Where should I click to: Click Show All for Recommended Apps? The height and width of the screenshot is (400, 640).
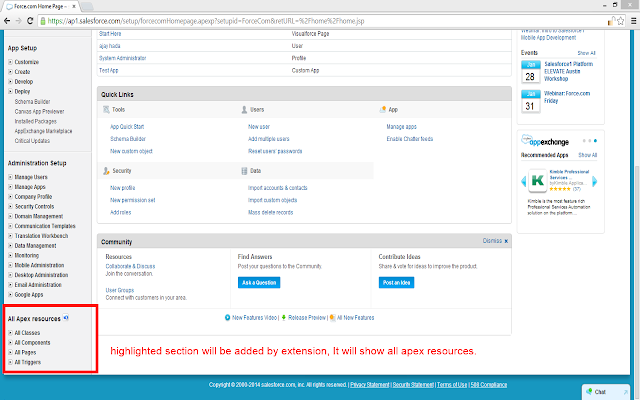(x=588, y=155)
